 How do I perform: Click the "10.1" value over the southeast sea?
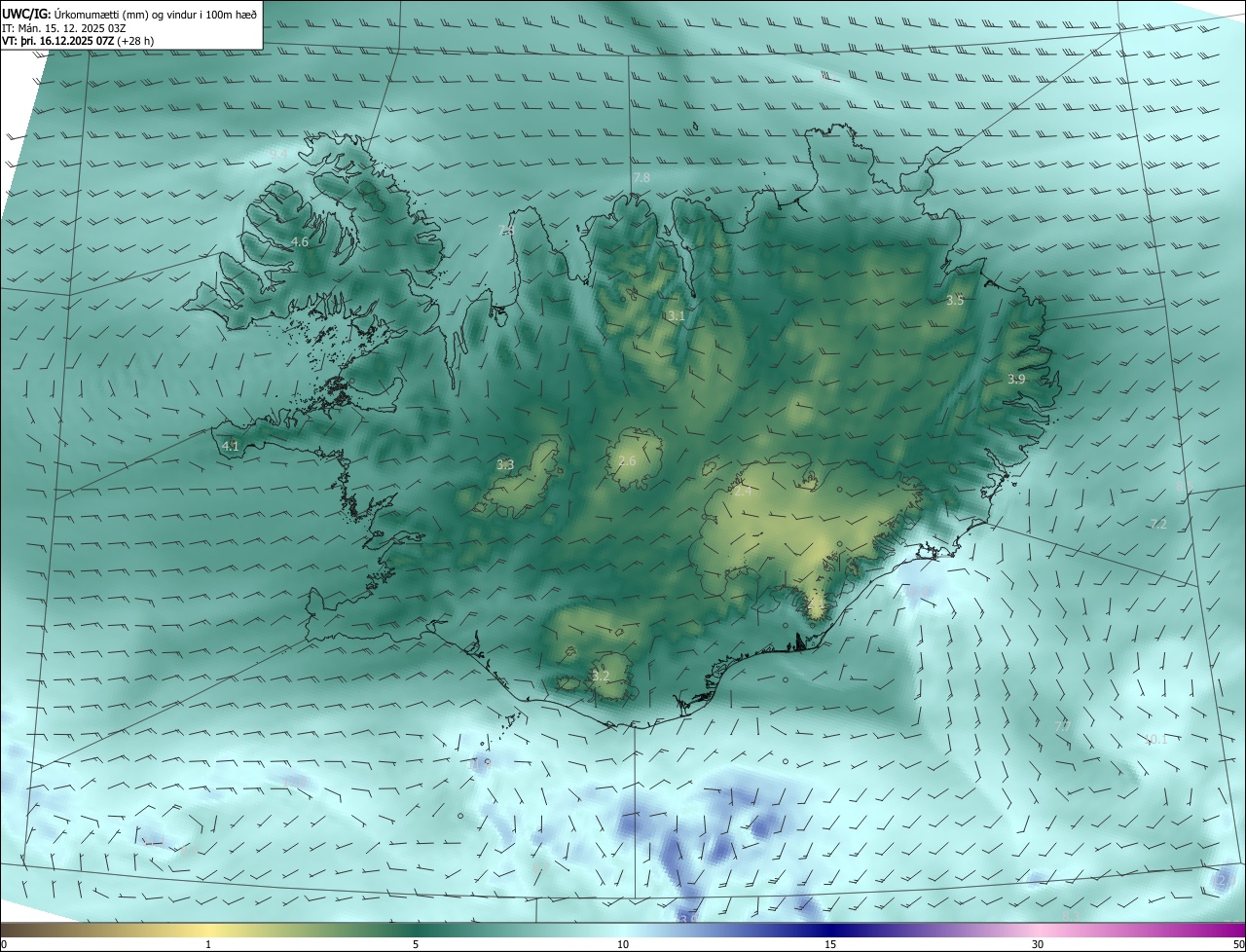1155,741
